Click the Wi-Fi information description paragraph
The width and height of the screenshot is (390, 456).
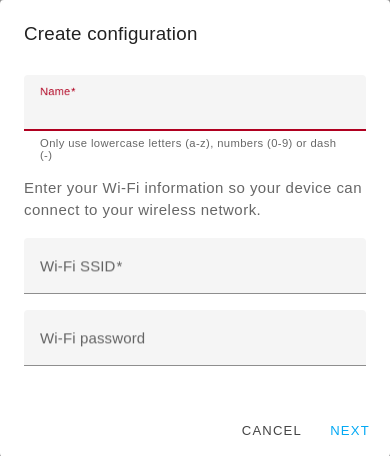(193, 199)
